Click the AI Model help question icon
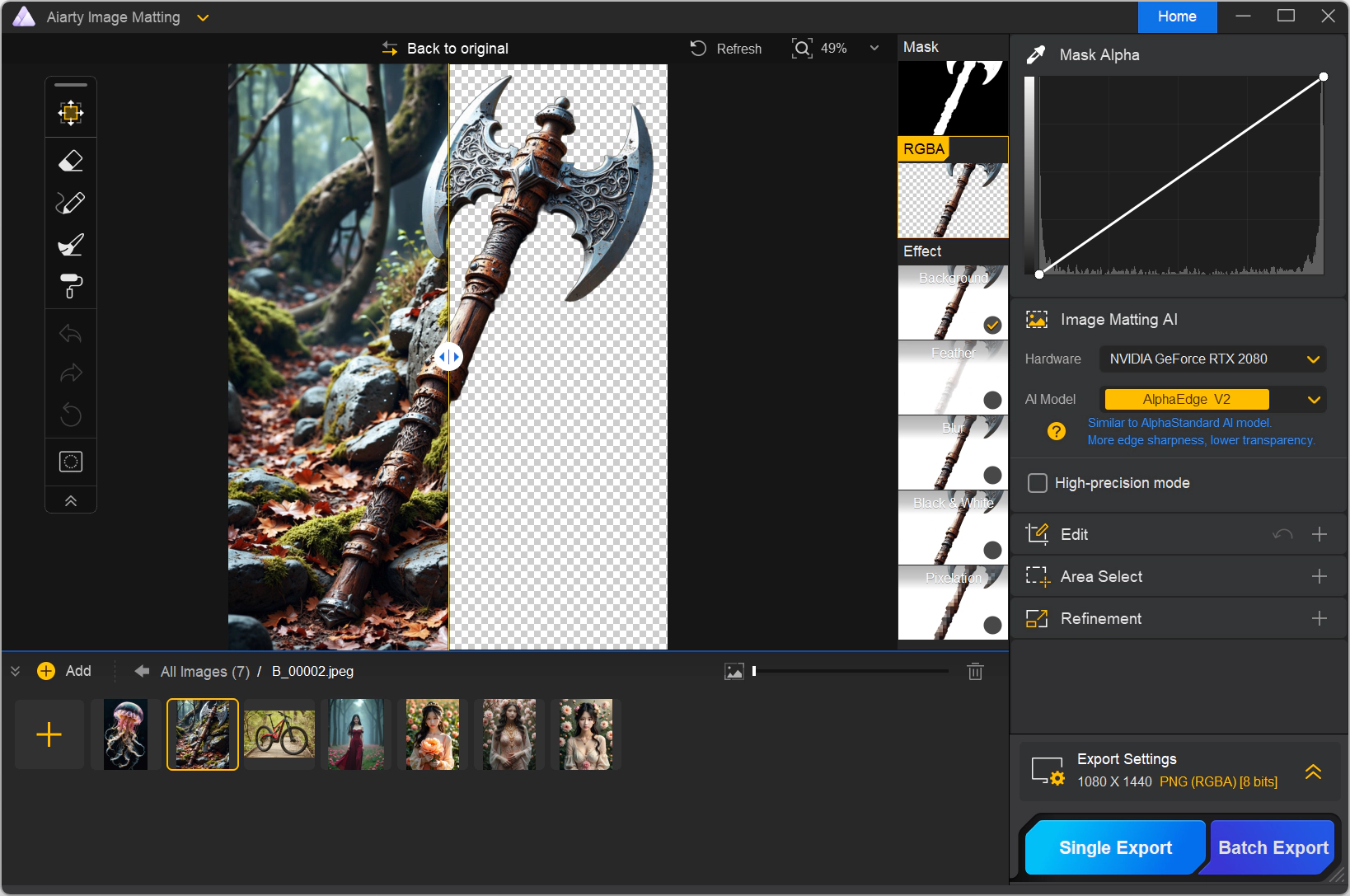The width and height of the screenshot is (1350, 896). [1056, 431]
